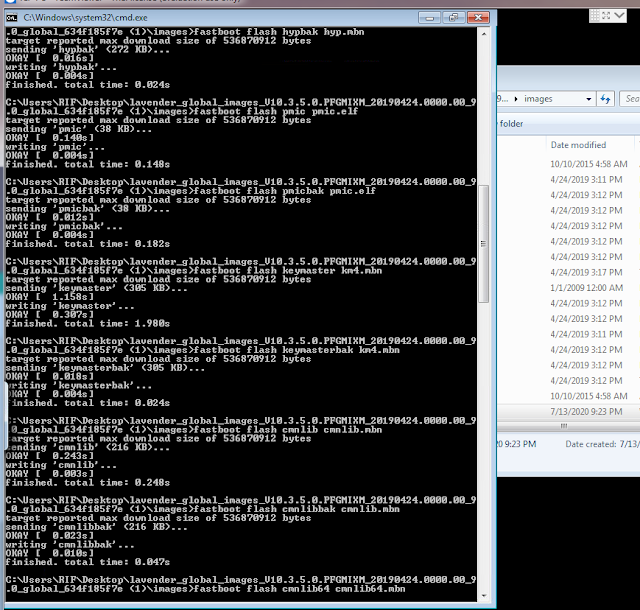Sort by the 'Date modified' column header
This screenshot has height=610, width=640.
coord(578,145)
